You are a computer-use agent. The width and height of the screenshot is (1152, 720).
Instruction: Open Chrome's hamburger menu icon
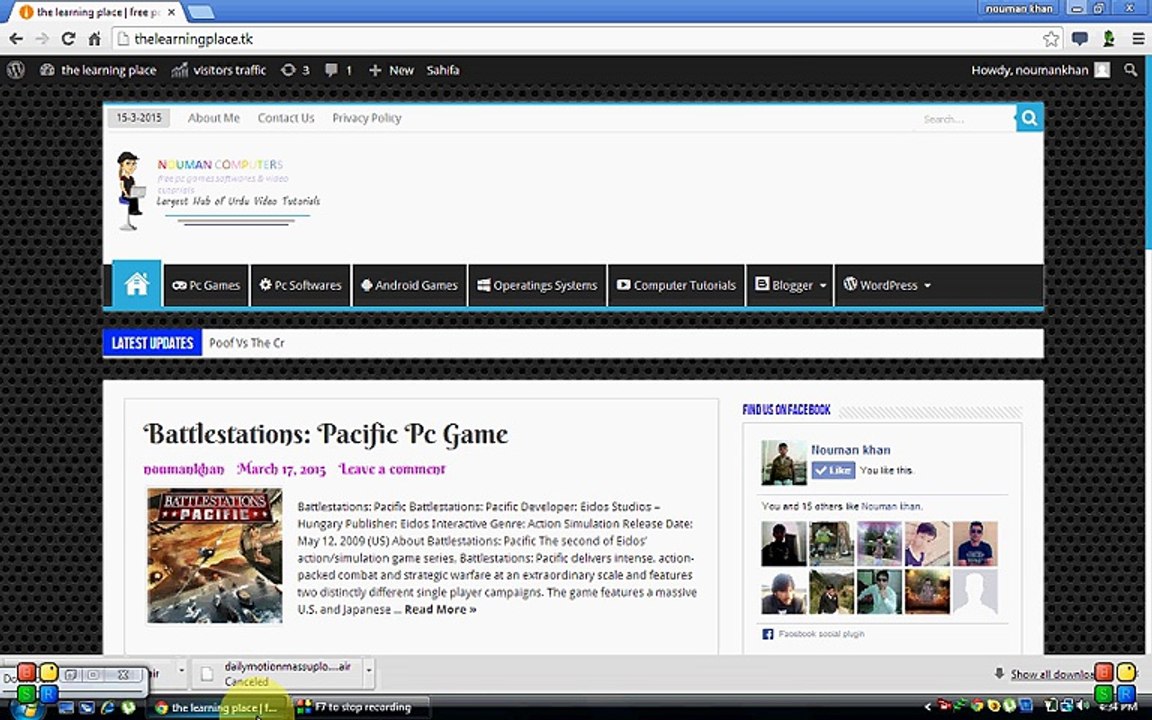click(1138, 39)
